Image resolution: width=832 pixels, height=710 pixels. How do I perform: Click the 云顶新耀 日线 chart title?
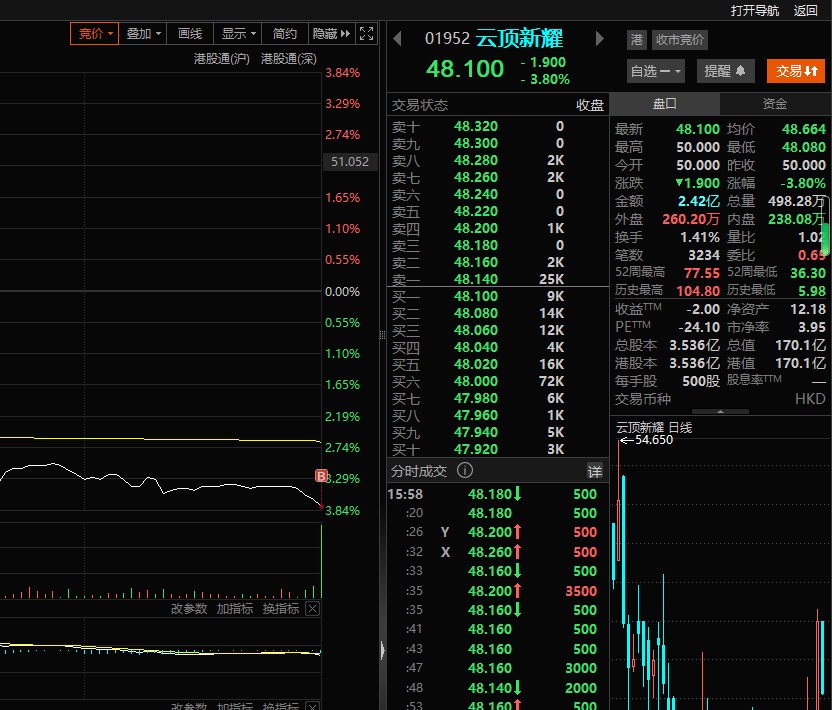point(654,427)
